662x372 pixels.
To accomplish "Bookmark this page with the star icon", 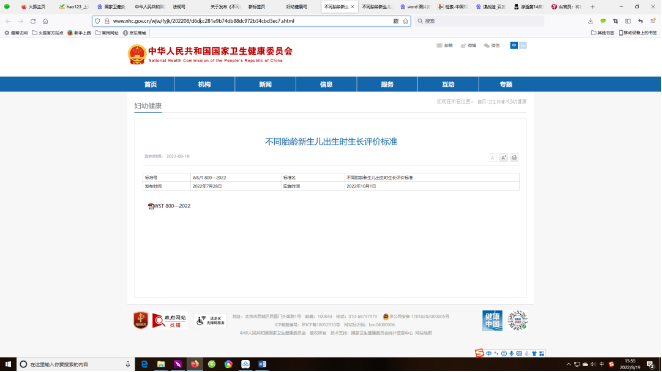I will click(x=405, y=21).
